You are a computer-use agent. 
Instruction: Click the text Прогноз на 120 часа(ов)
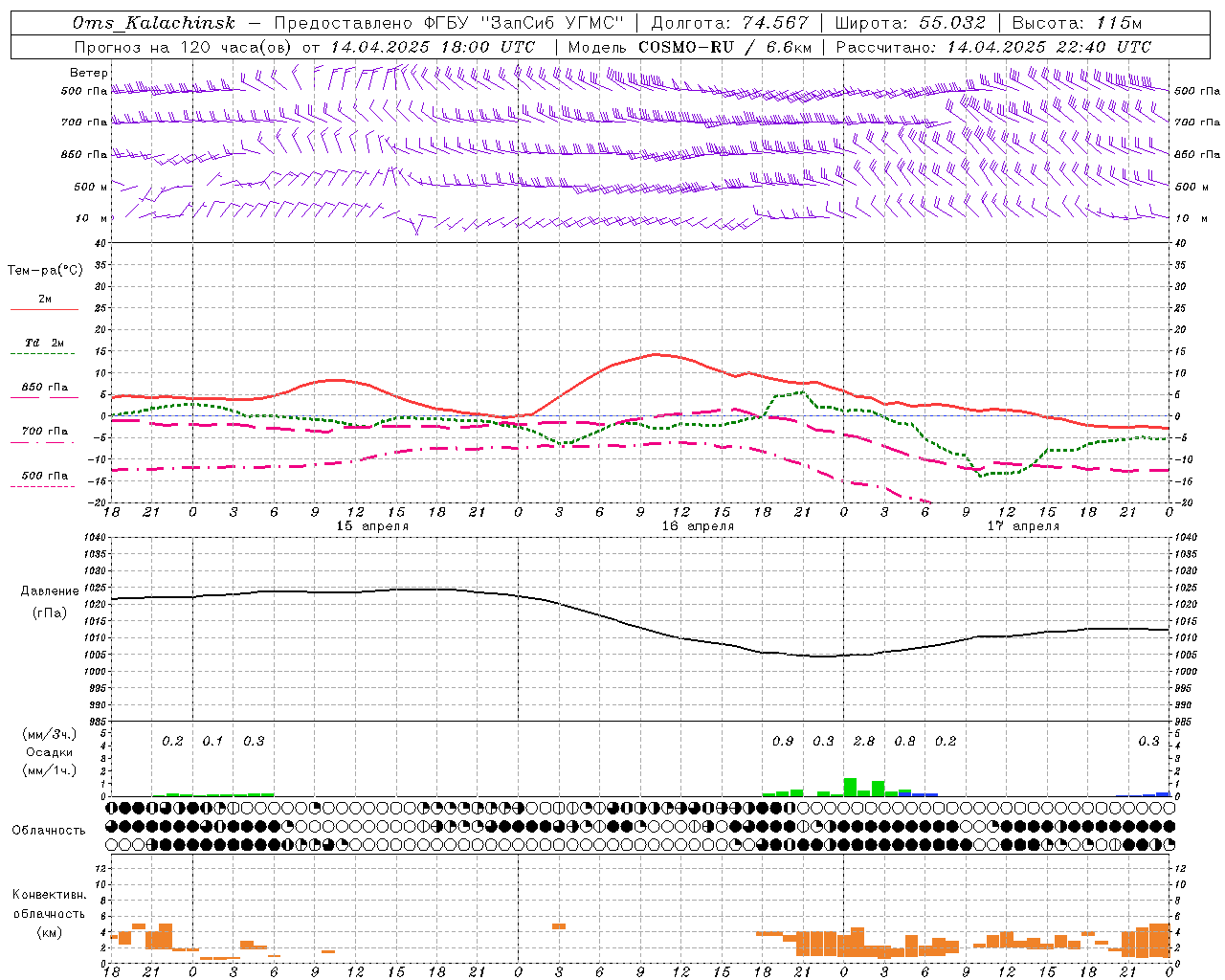coord(184,47)
